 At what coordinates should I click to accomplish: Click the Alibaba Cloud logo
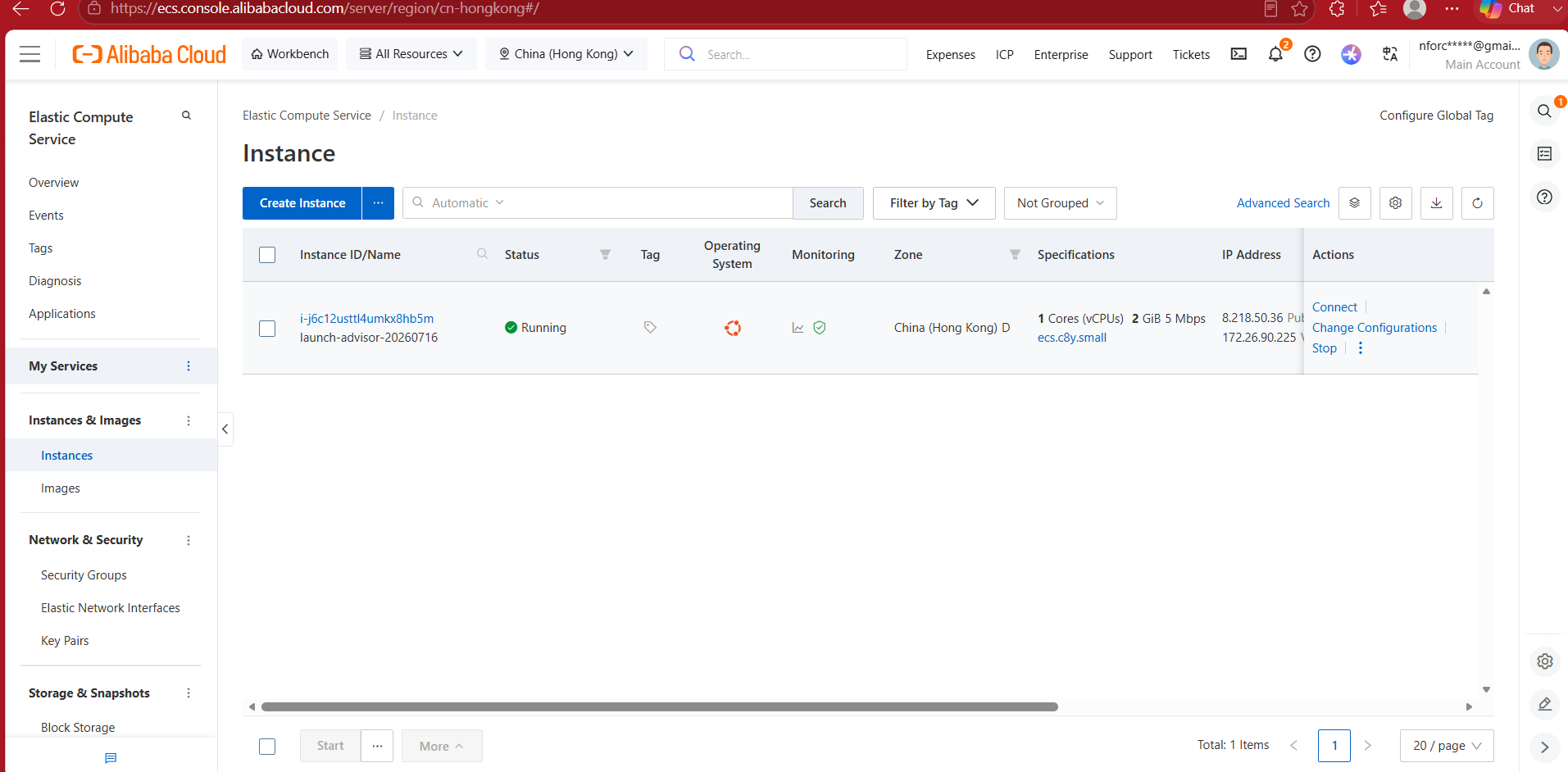(149, 54)
